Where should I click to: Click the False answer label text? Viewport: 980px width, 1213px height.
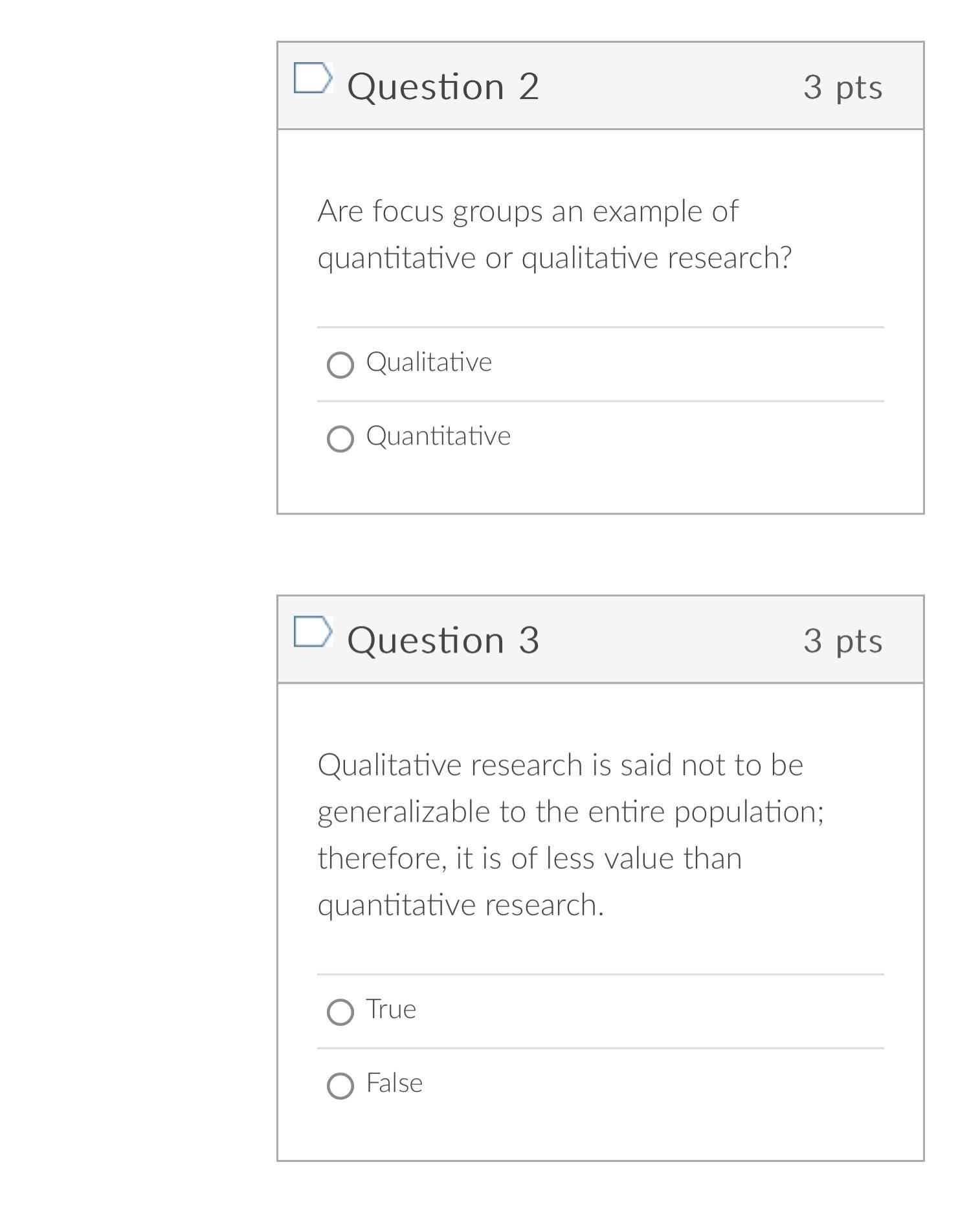[x=394, y=1083]
